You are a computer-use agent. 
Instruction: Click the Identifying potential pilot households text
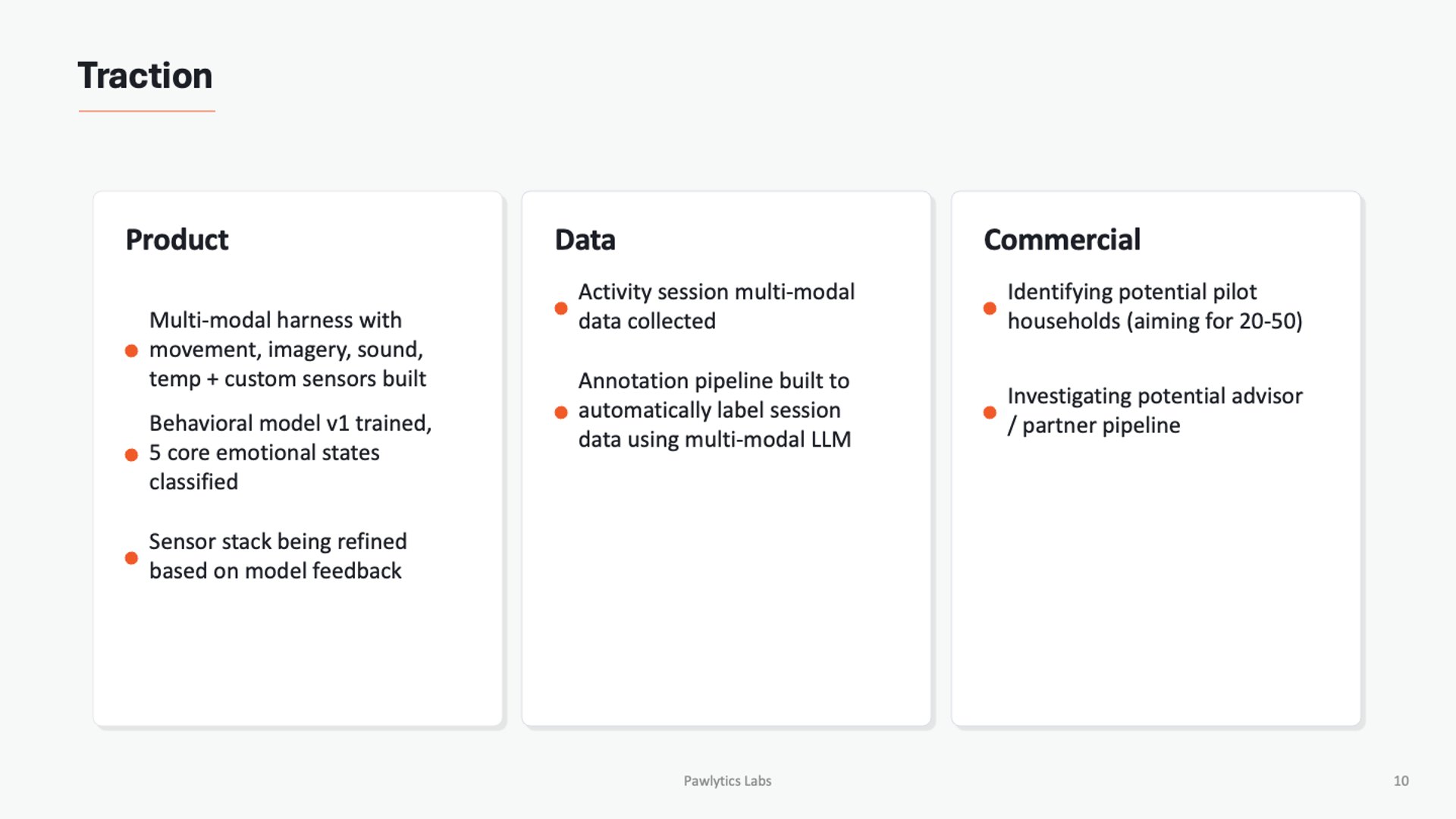click(x=1154, y=306)
